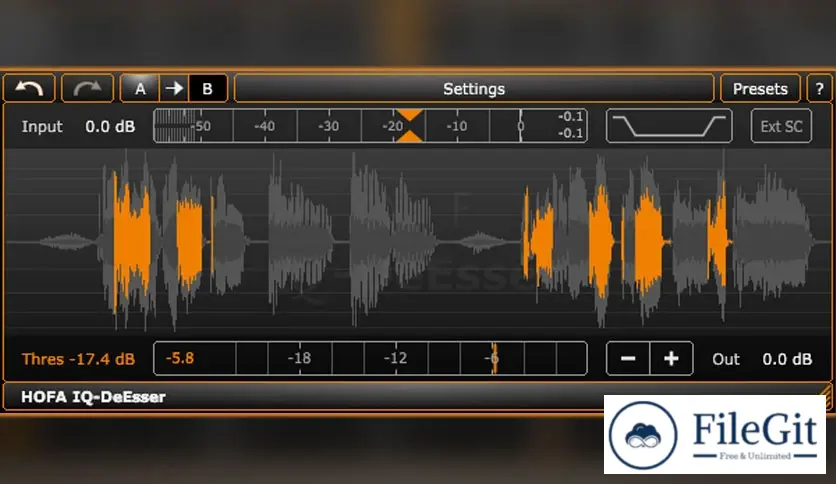
Task: Click the HOFA IQ-DeEsser title label
Action: click(x=93, y=397)
